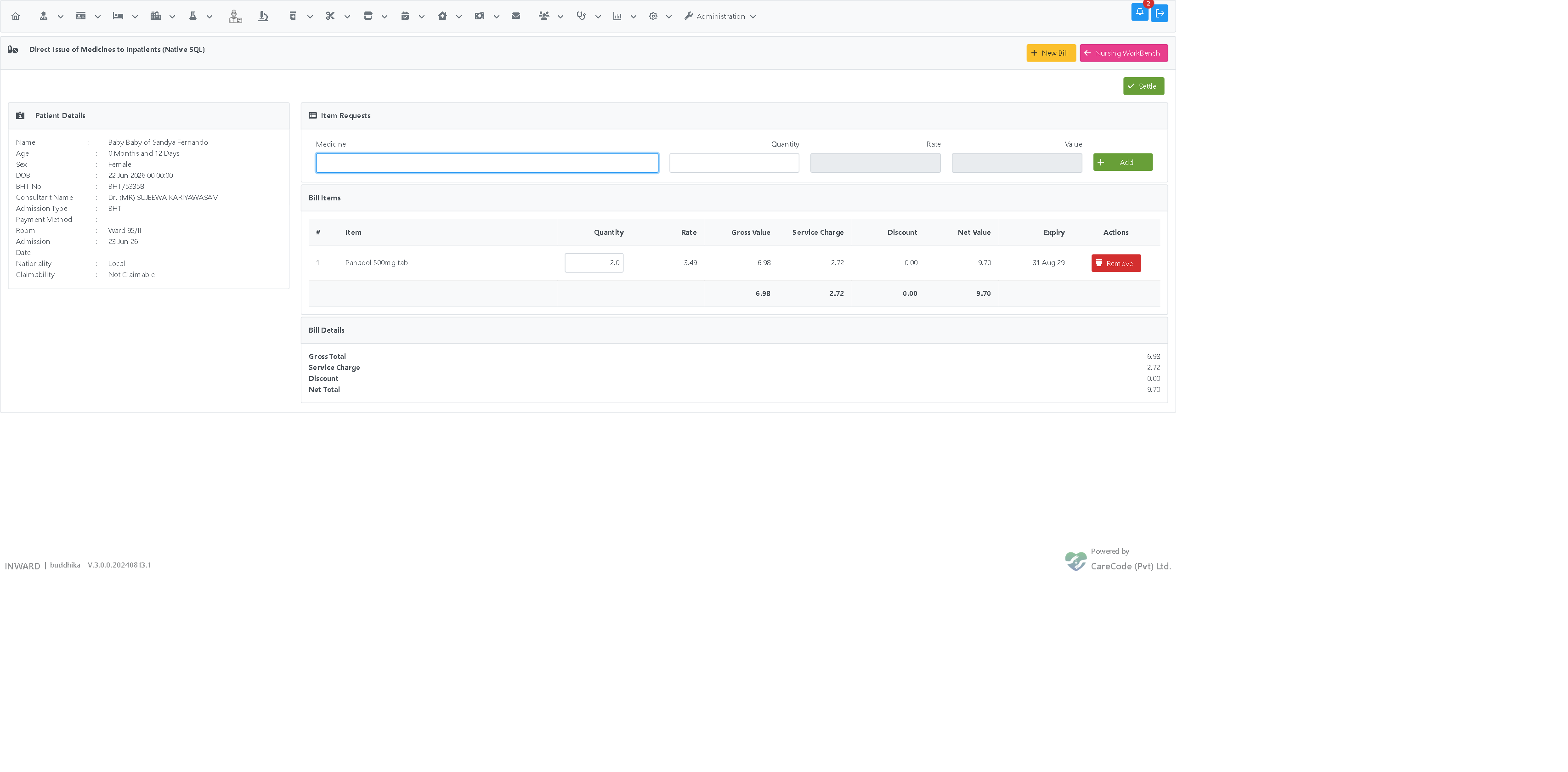Open the calendar check menu icon

coord(405,17)
